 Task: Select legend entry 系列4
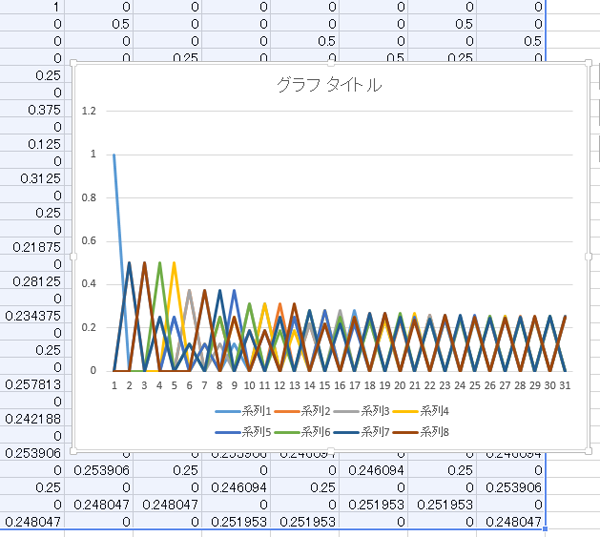click(421, 411)
